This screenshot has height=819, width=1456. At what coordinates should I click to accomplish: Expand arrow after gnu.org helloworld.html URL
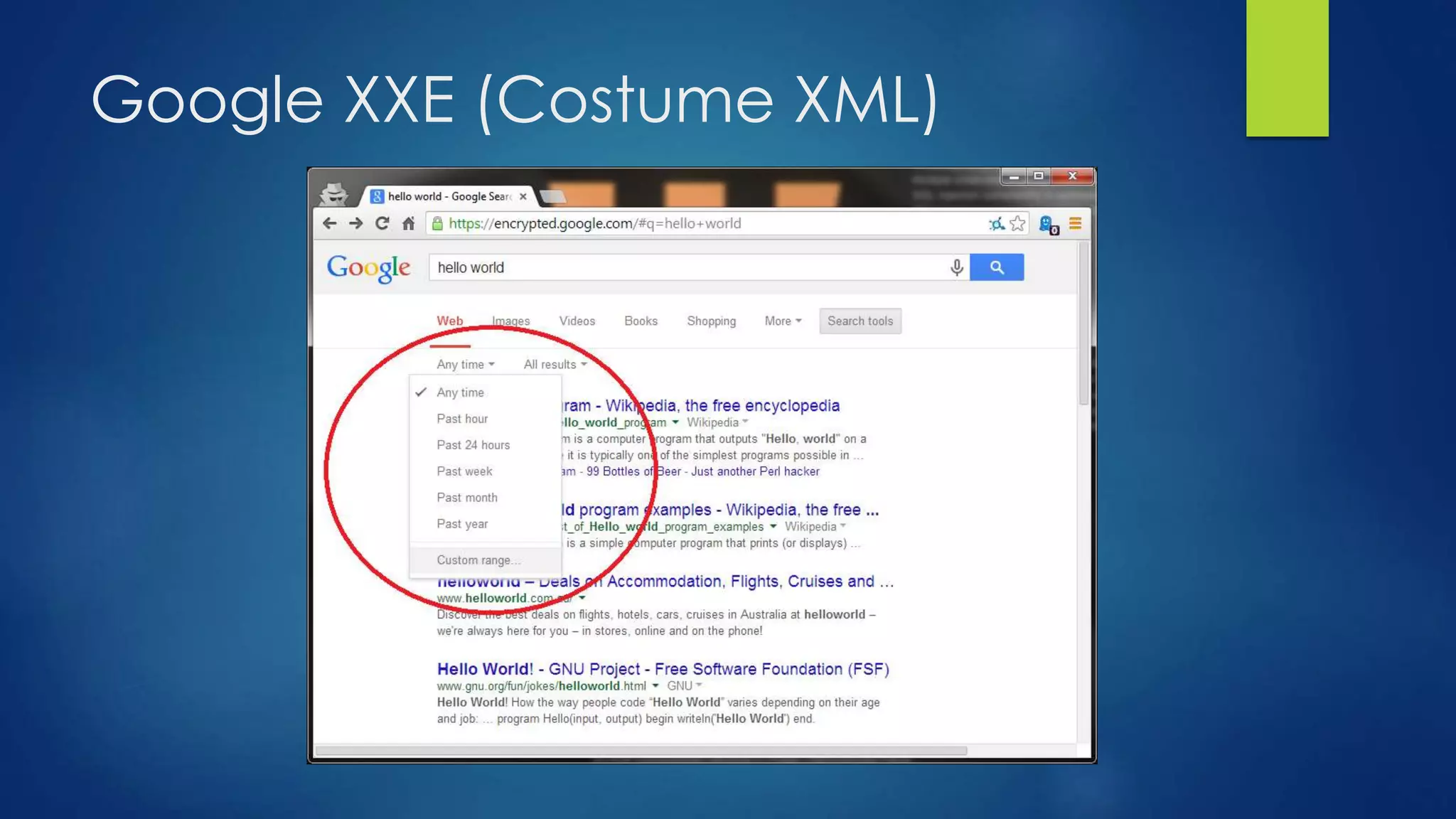point(655,686)
